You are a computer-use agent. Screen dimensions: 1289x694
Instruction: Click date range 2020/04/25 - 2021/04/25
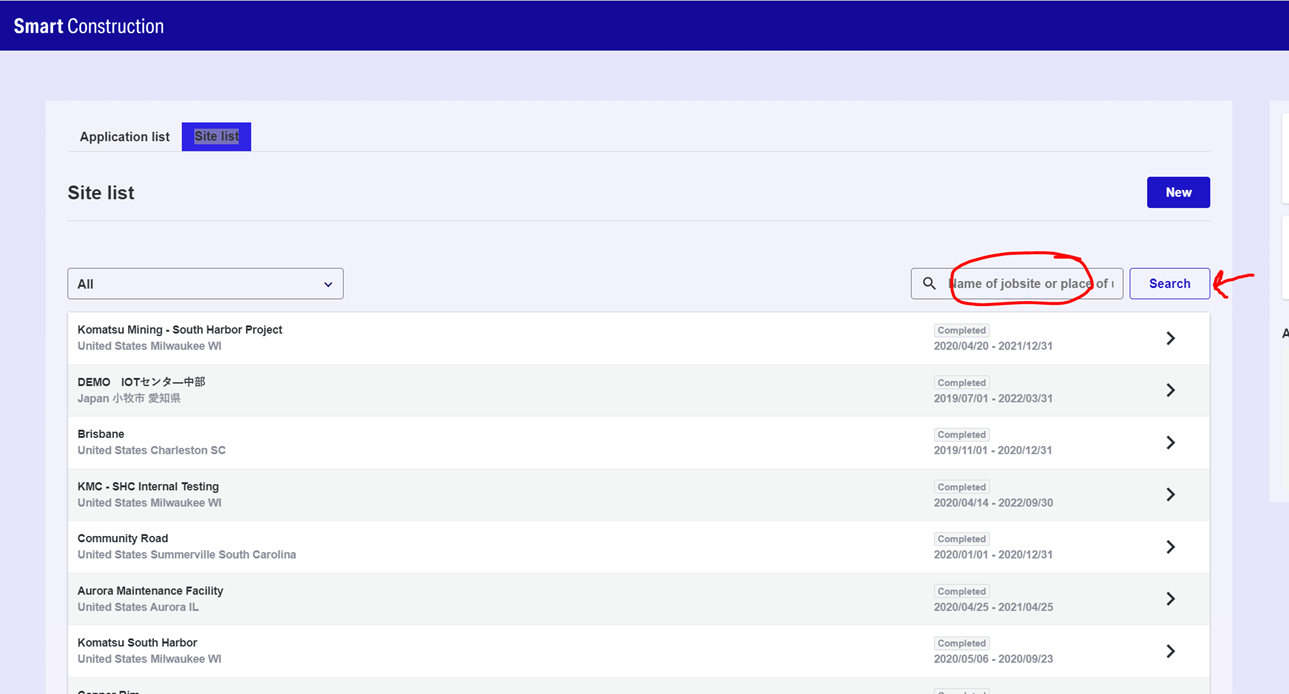(x=993, y=607)
